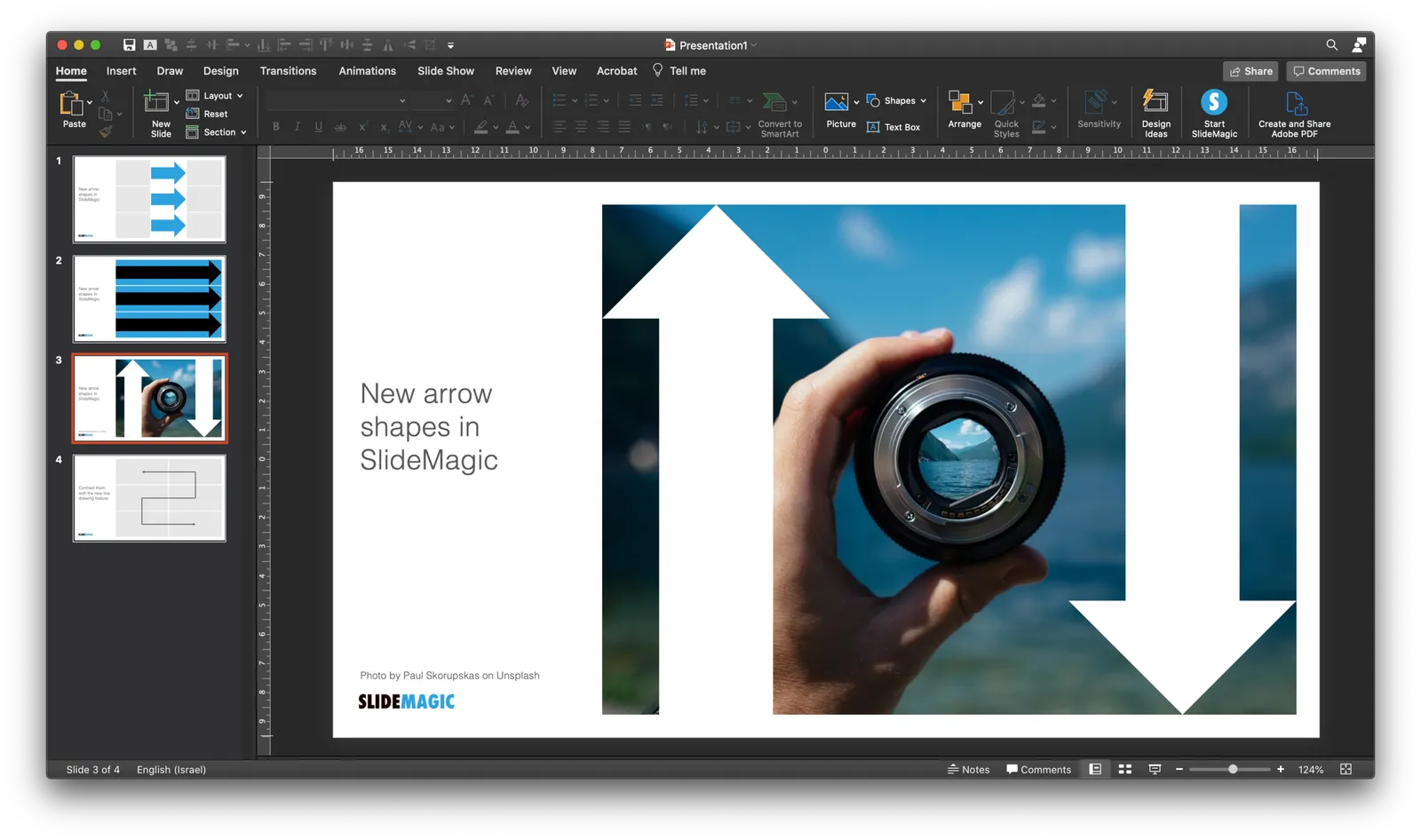
Task: Toggle strikethrough formatting
Action: (340, 127)
